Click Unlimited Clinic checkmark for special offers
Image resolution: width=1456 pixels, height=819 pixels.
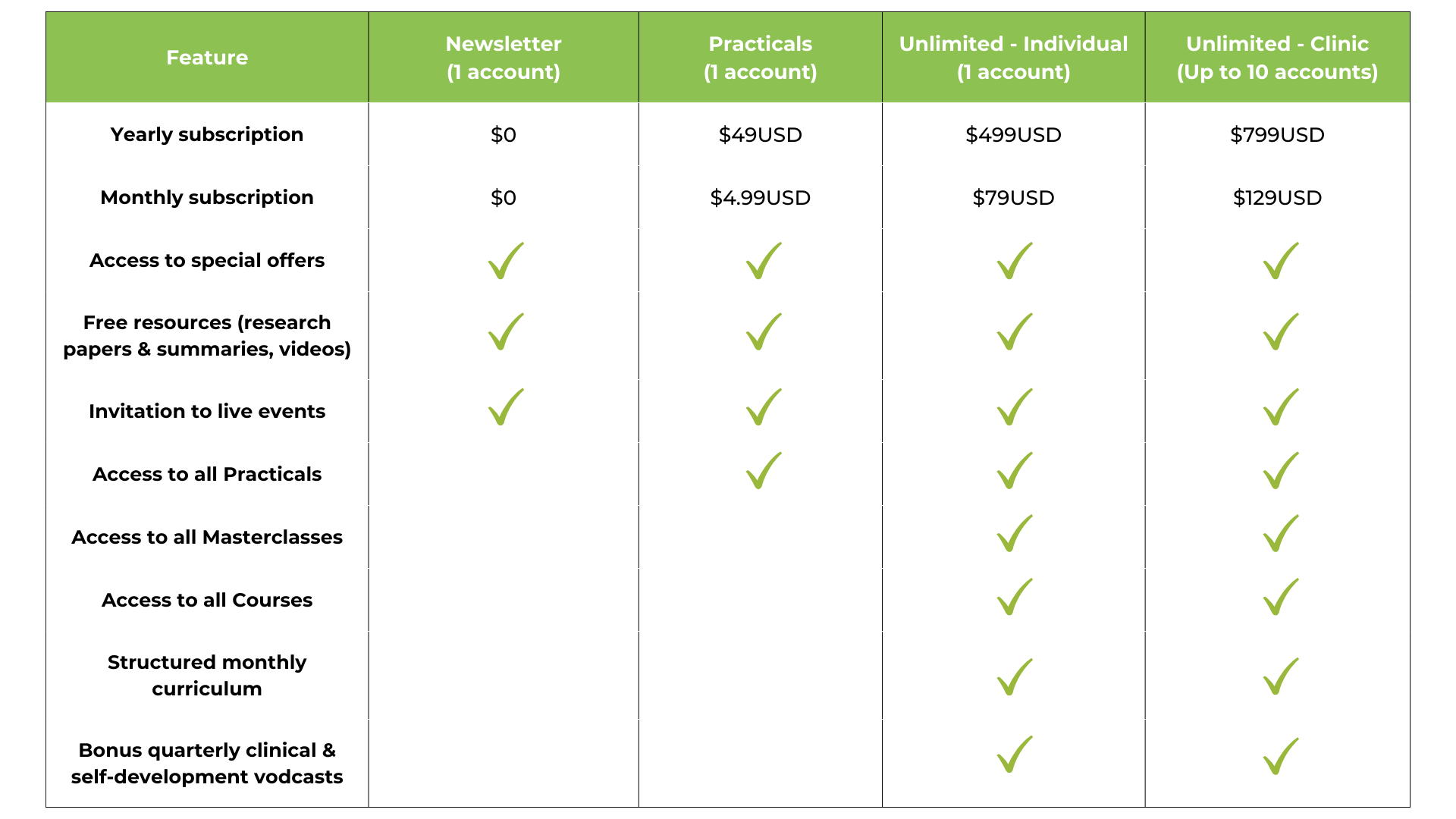click(x=1281, y=261)
